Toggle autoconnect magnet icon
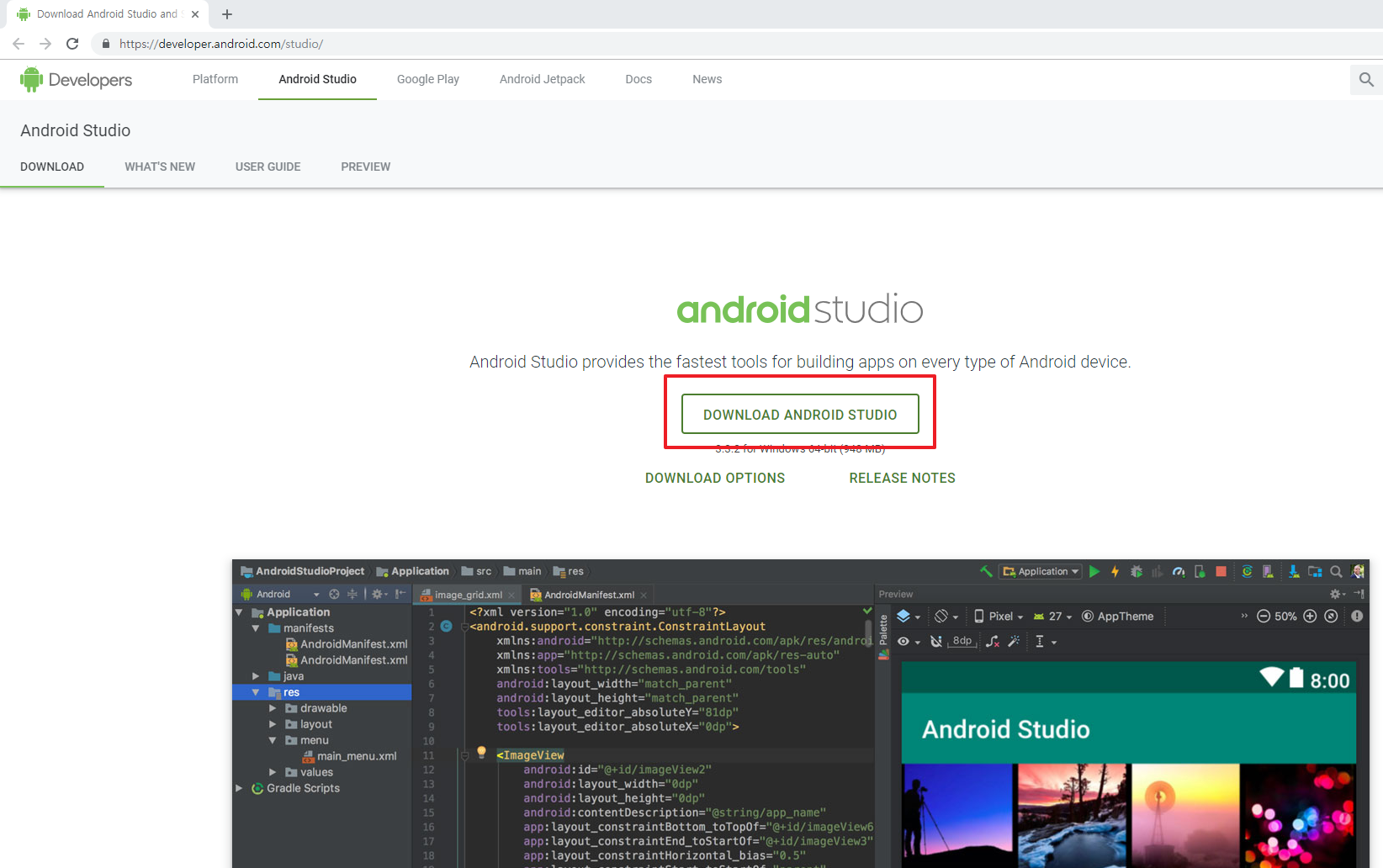The width and height of the screenshot is (1383, 868). tap(935, 641)
